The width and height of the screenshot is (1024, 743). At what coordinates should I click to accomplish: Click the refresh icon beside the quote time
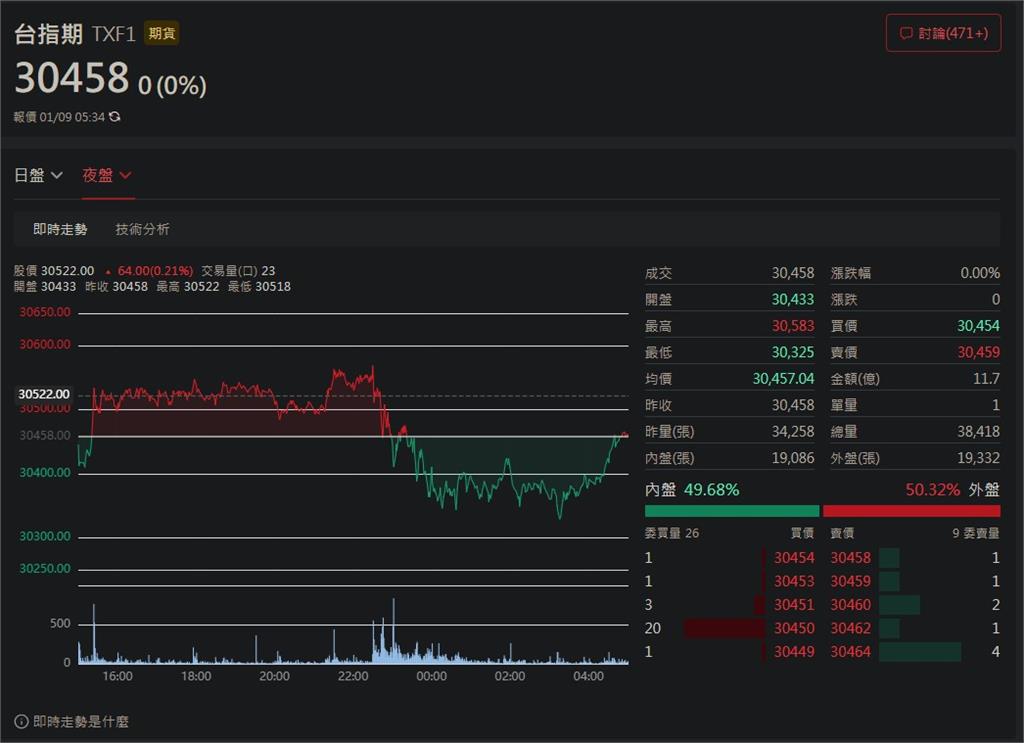115,117
